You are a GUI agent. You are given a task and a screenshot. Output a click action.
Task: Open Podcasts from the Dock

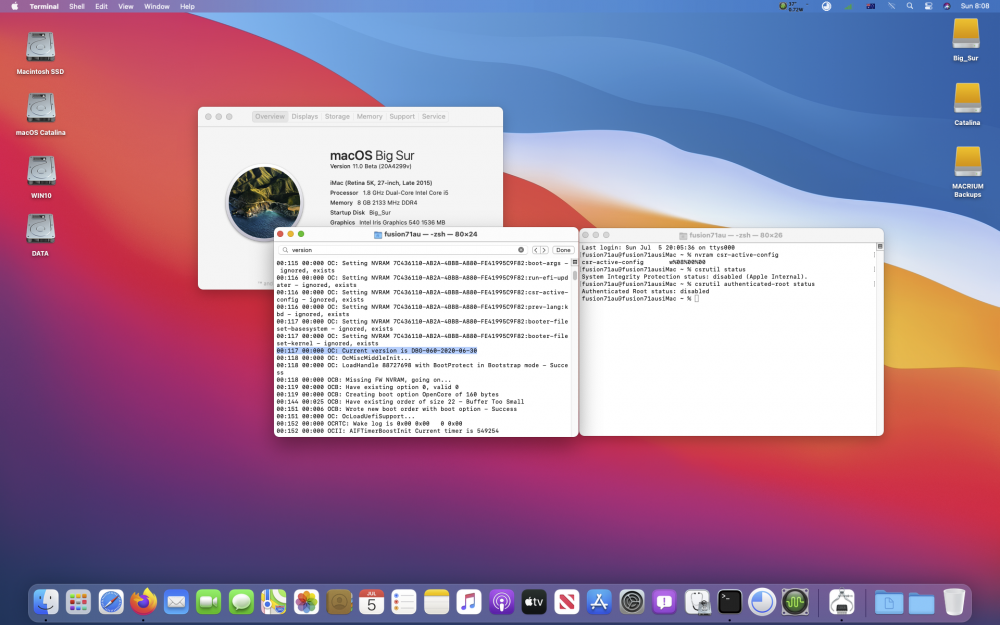501,601
